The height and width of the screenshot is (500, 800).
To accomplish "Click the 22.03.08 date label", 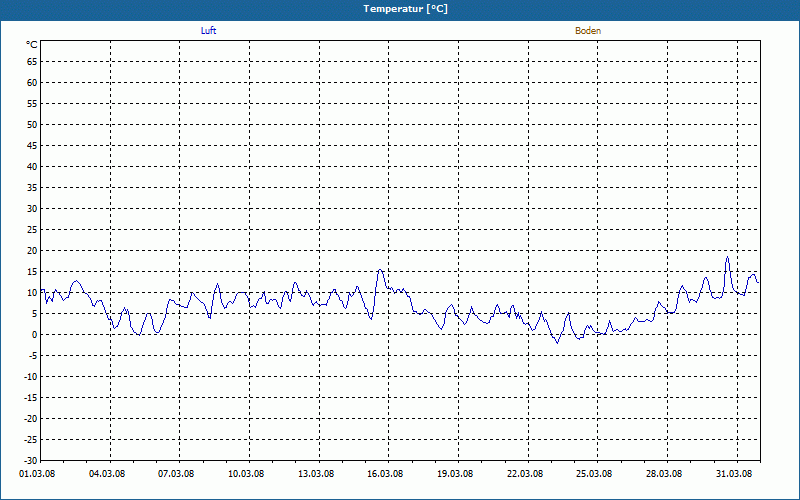I will tap(525, 474).
